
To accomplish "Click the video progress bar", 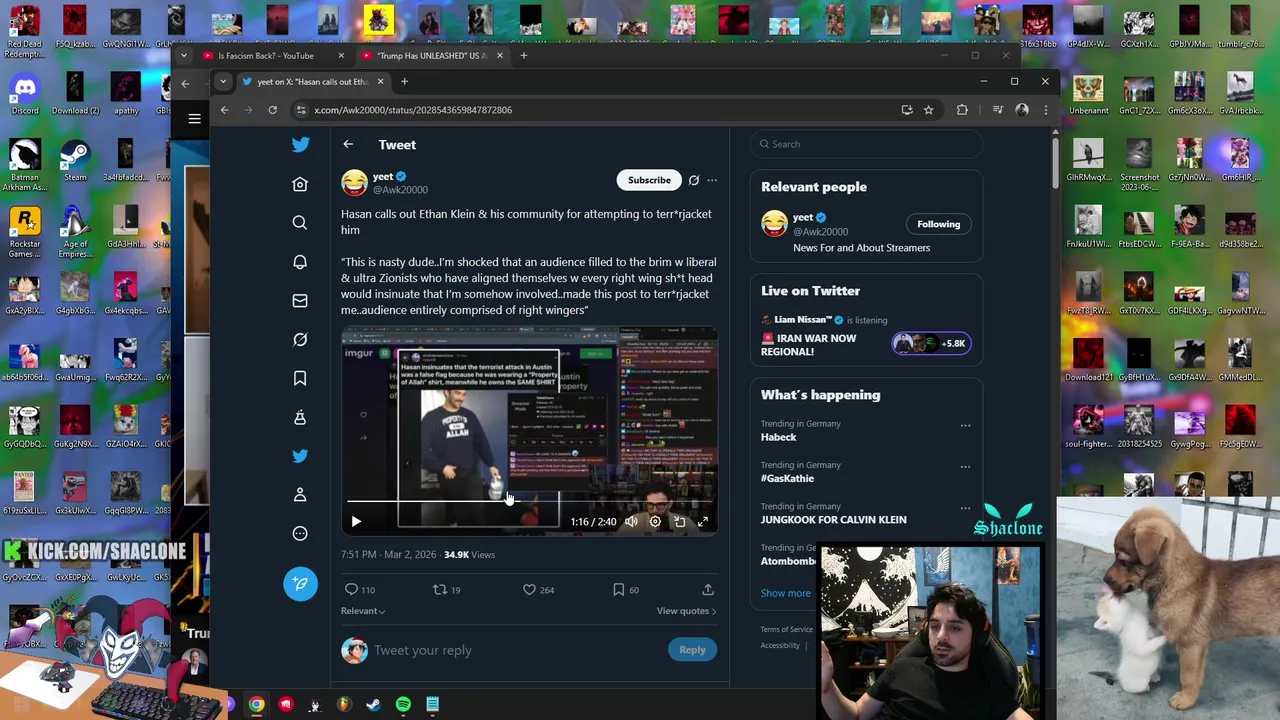I will point(530,501).
